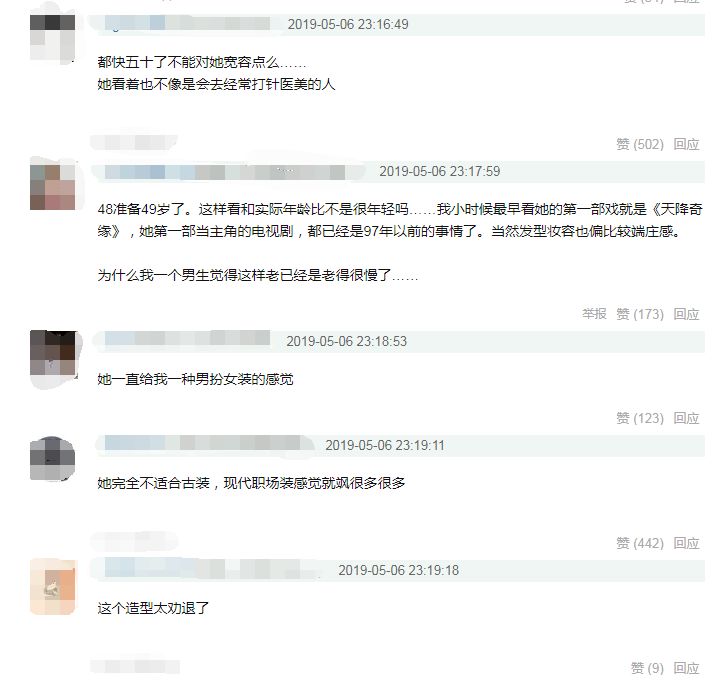Like the comment with 赞 (502)
Viewport: 722px width, 682px height.
[640, 144]
